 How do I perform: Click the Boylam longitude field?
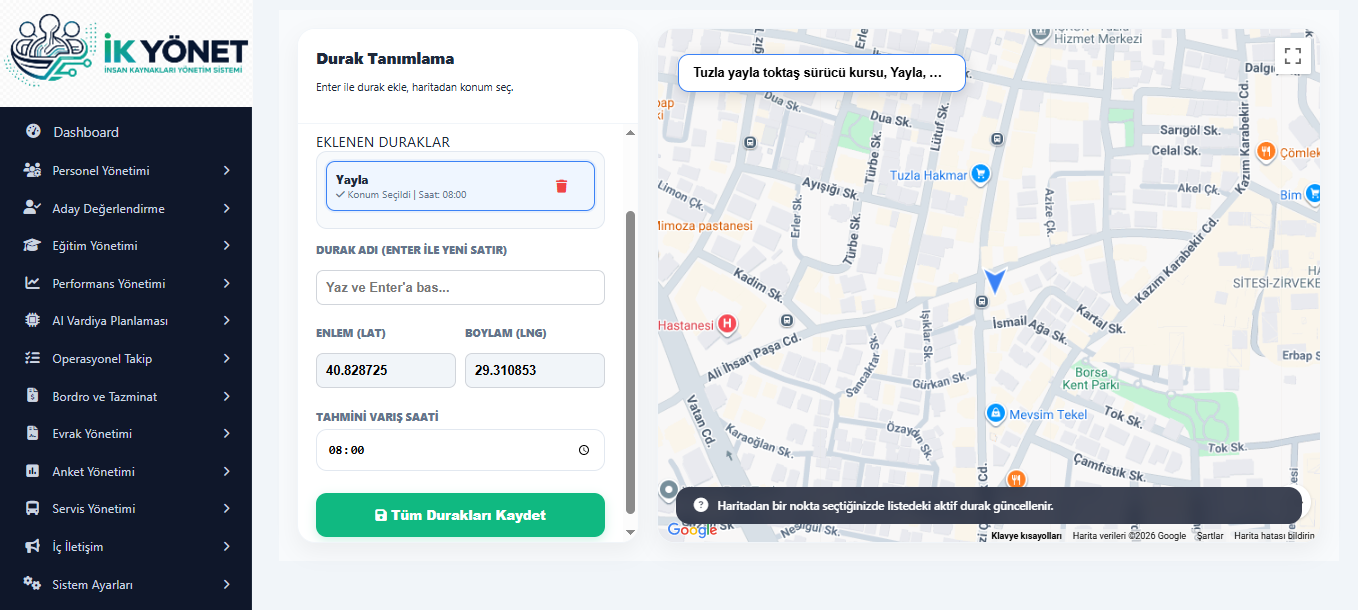click(x=535, y=370)
